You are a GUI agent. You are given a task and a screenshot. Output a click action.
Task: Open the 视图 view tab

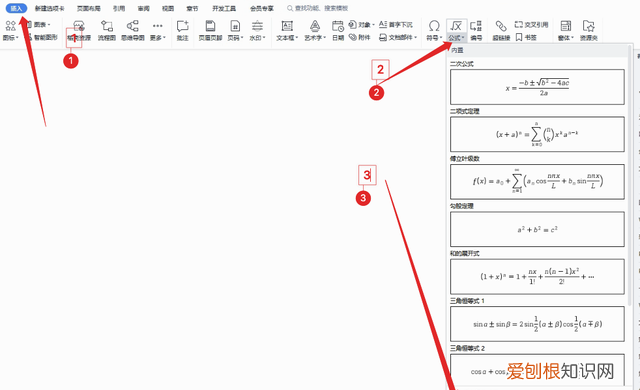coord(168,8)
